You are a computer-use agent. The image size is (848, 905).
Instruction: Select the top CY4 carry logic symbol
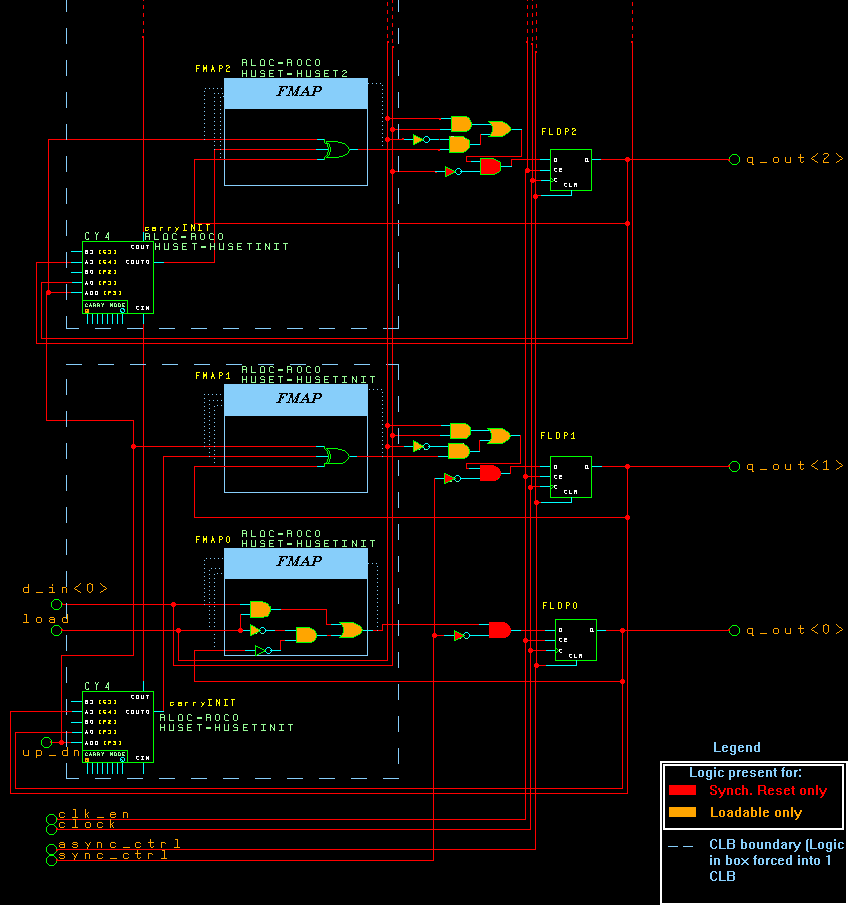point(117,278)
